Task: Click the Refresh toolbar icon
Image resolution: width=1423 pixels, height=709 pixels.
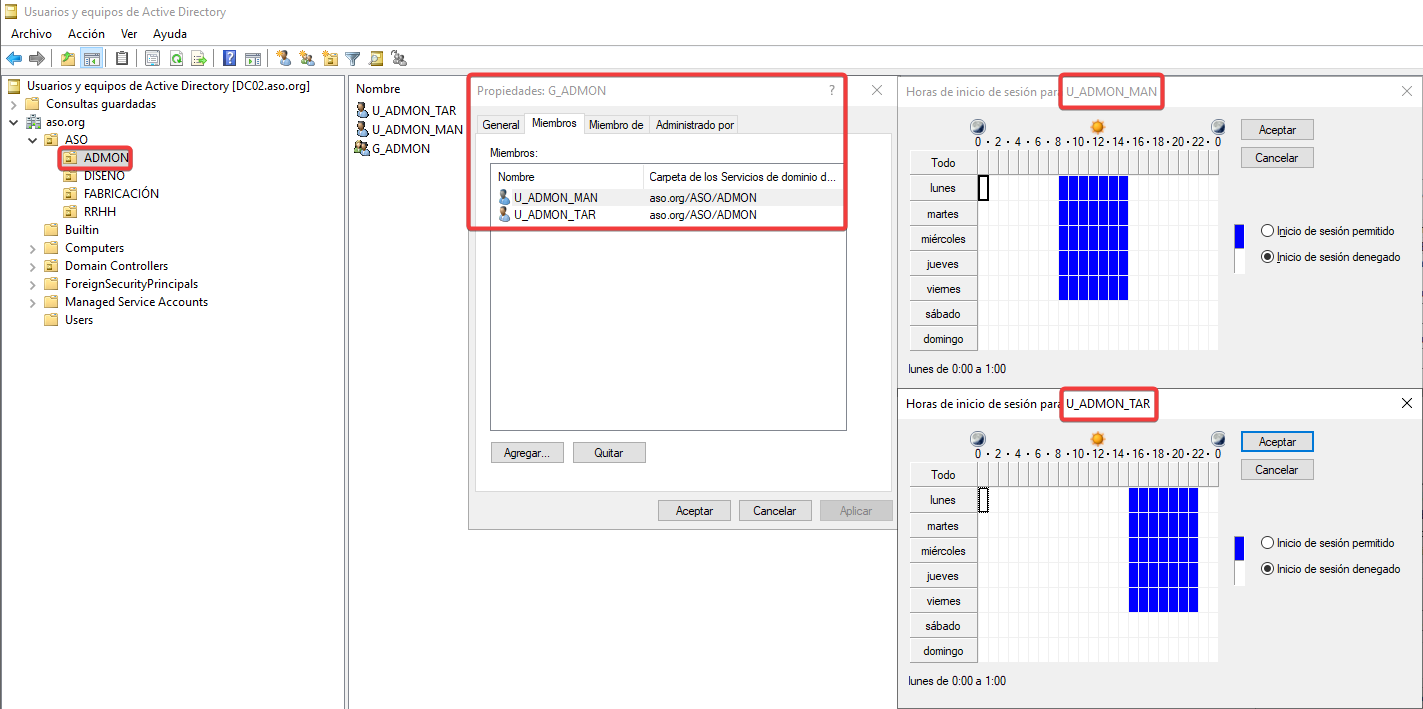Action: (176, 59)
